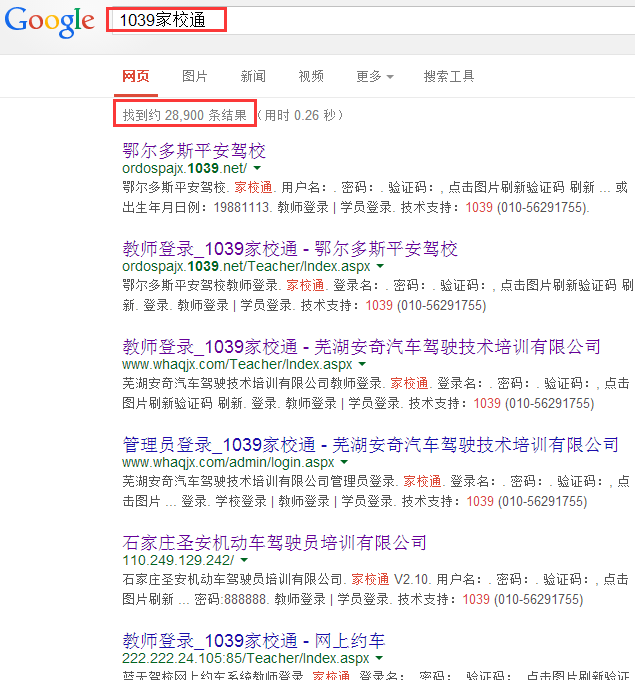
Task: Click URL text ordospajx.1039.net/
Action: pyautogui.click(x=184, y=168)
